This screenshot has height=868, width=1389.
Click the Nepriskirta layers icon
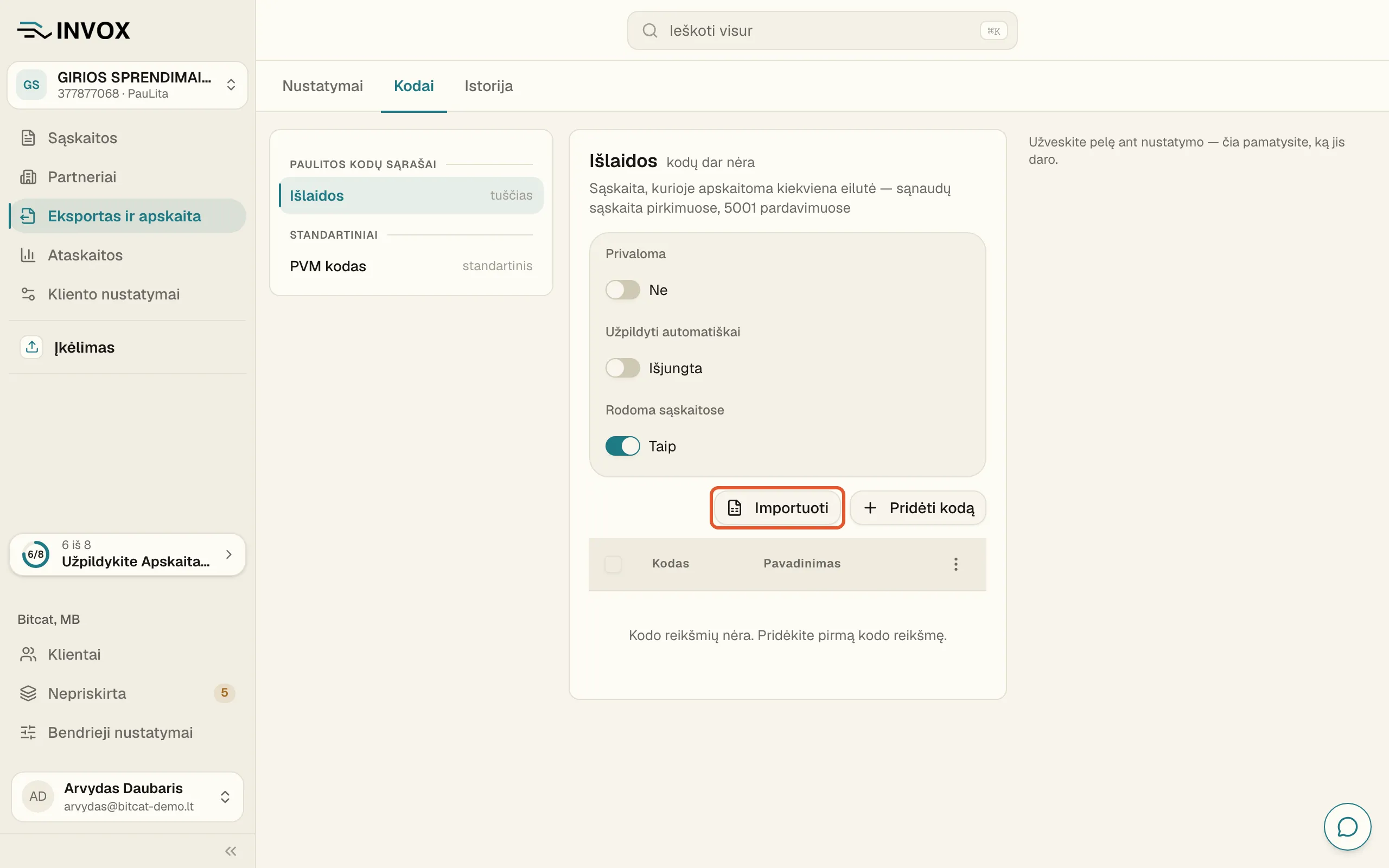(x=28, y=693)
